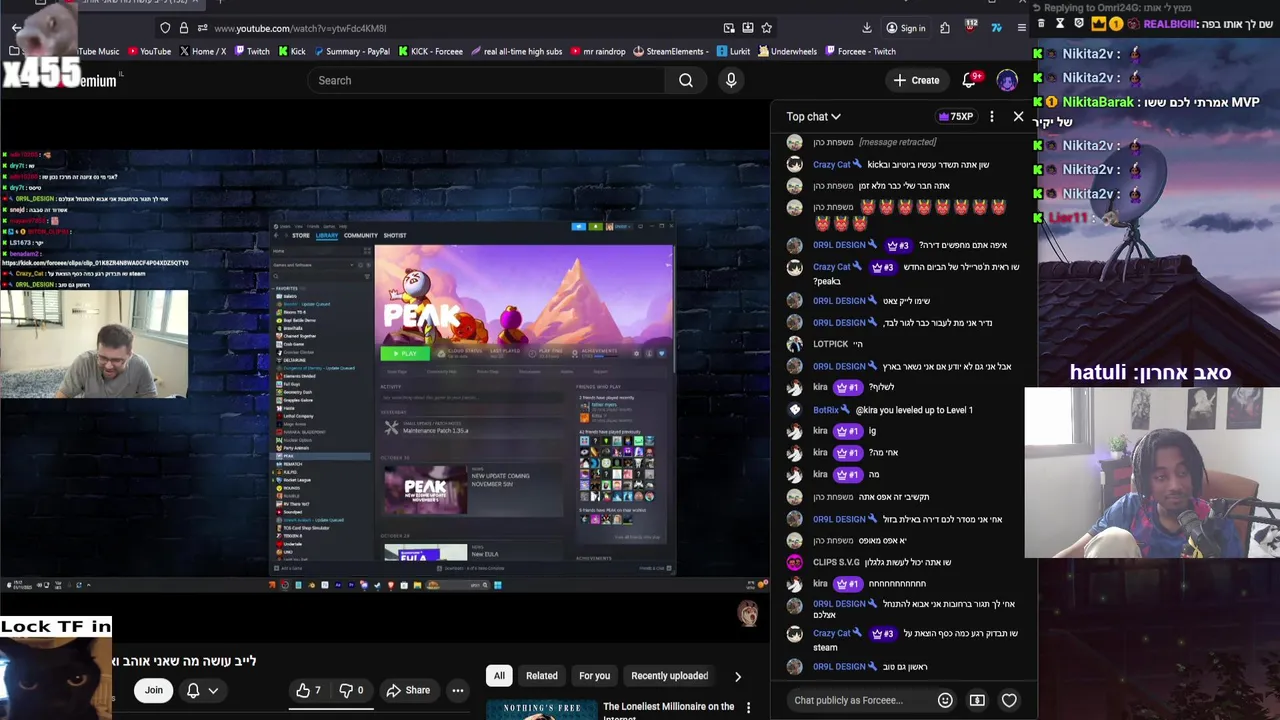Like the video with thumbs up
The image size is (1280, 720).
(x=309, y=690)
